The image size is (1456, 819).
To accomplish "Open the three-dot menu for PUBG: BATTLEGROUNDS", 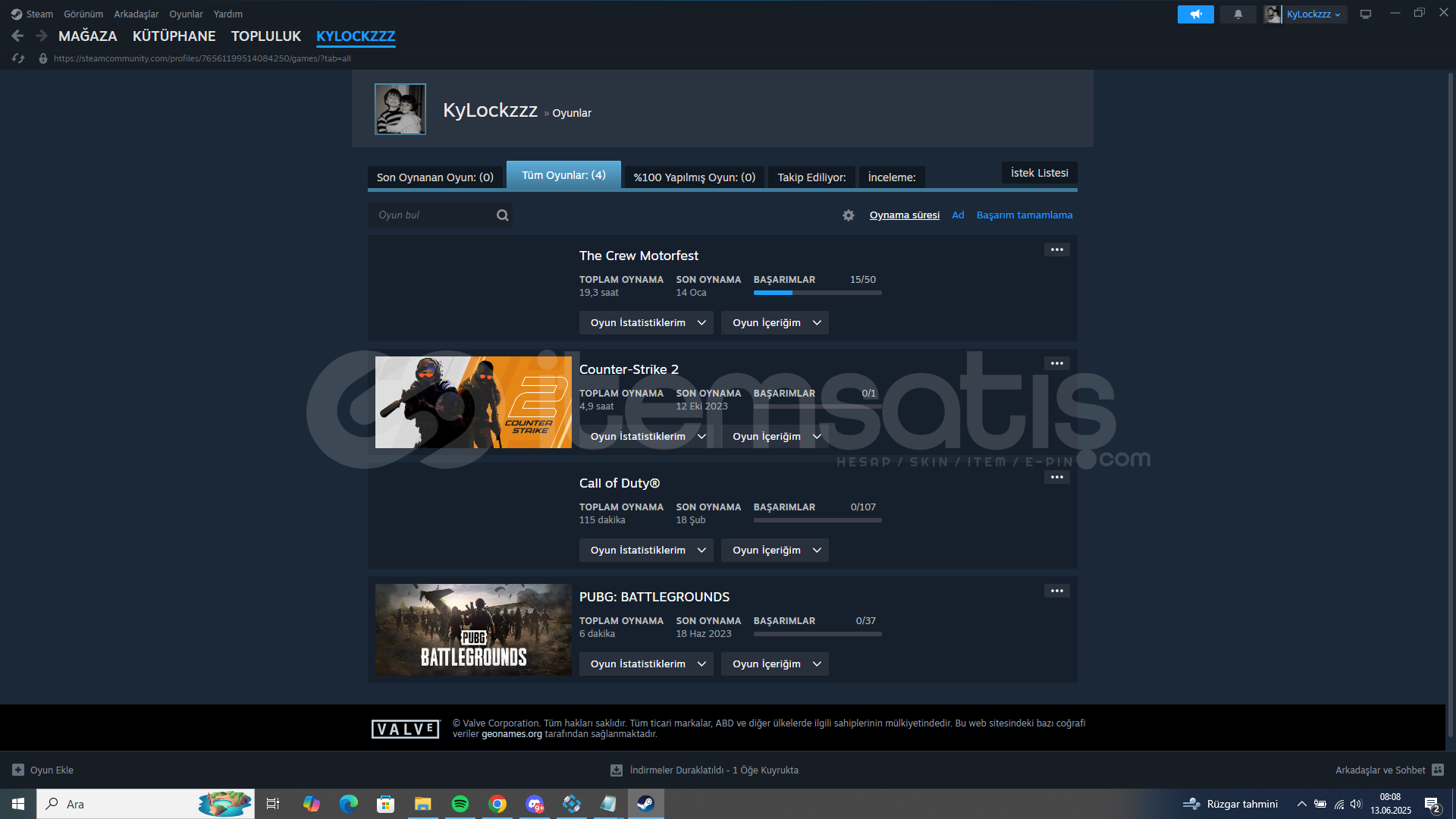I will tap(1057, 591).
